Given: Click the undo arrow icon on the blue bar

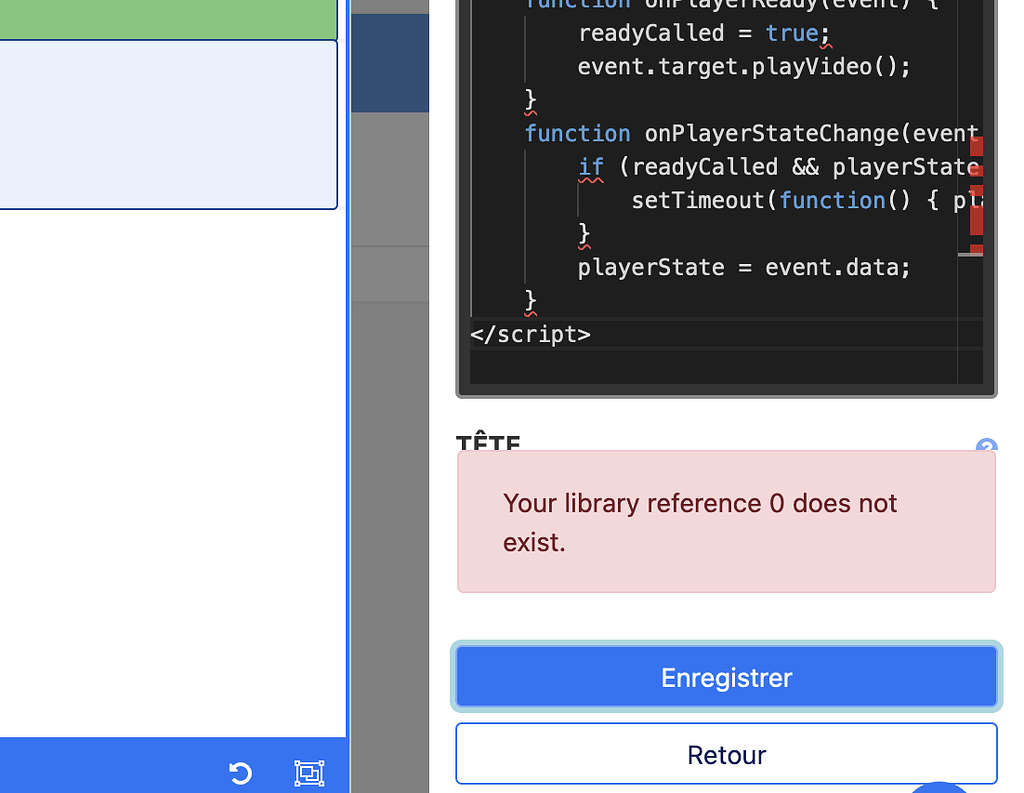Looking at the screenshot, I should pyautogui.click(x=240, y=773).
